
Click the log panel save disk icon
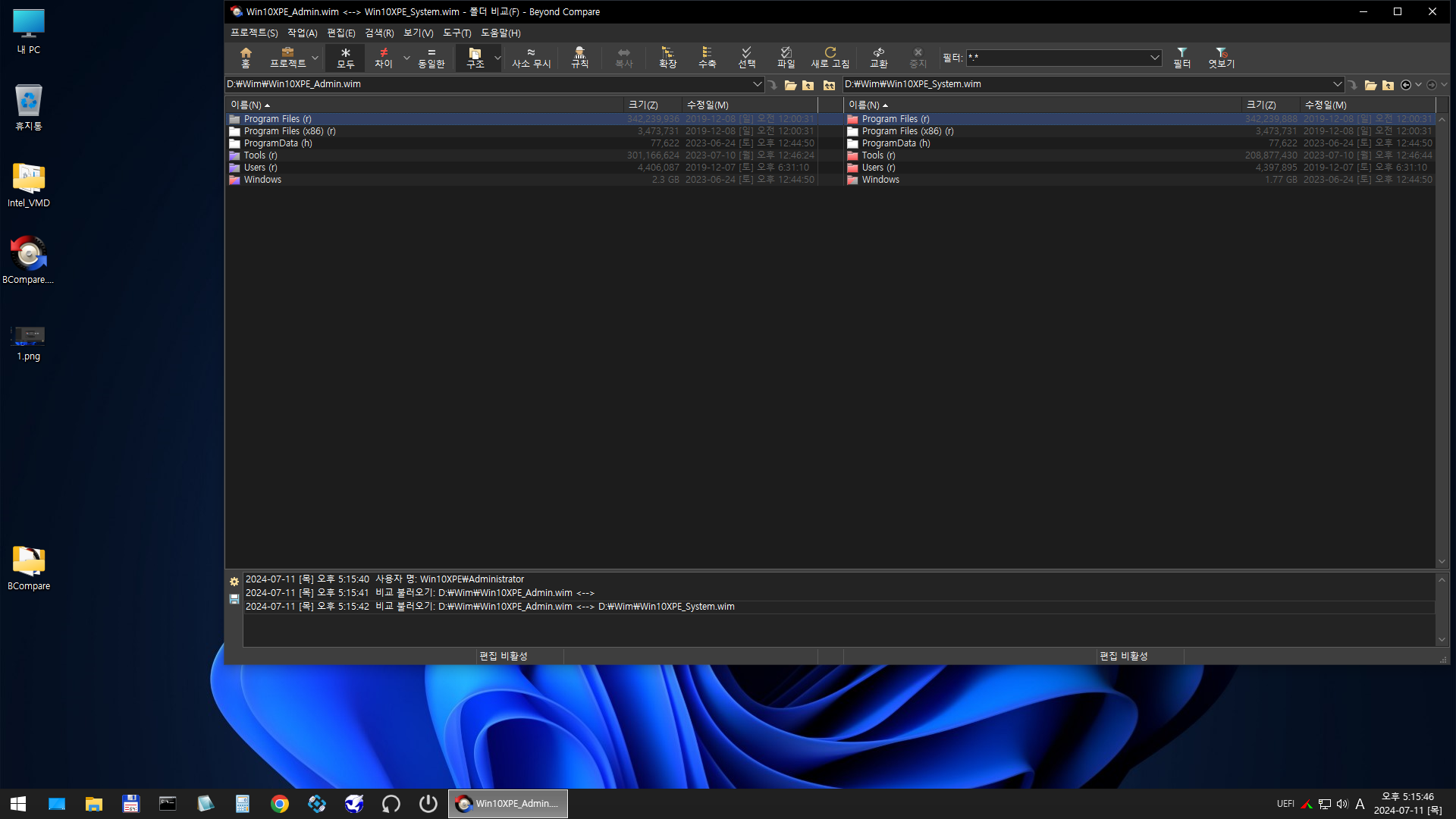234,599
